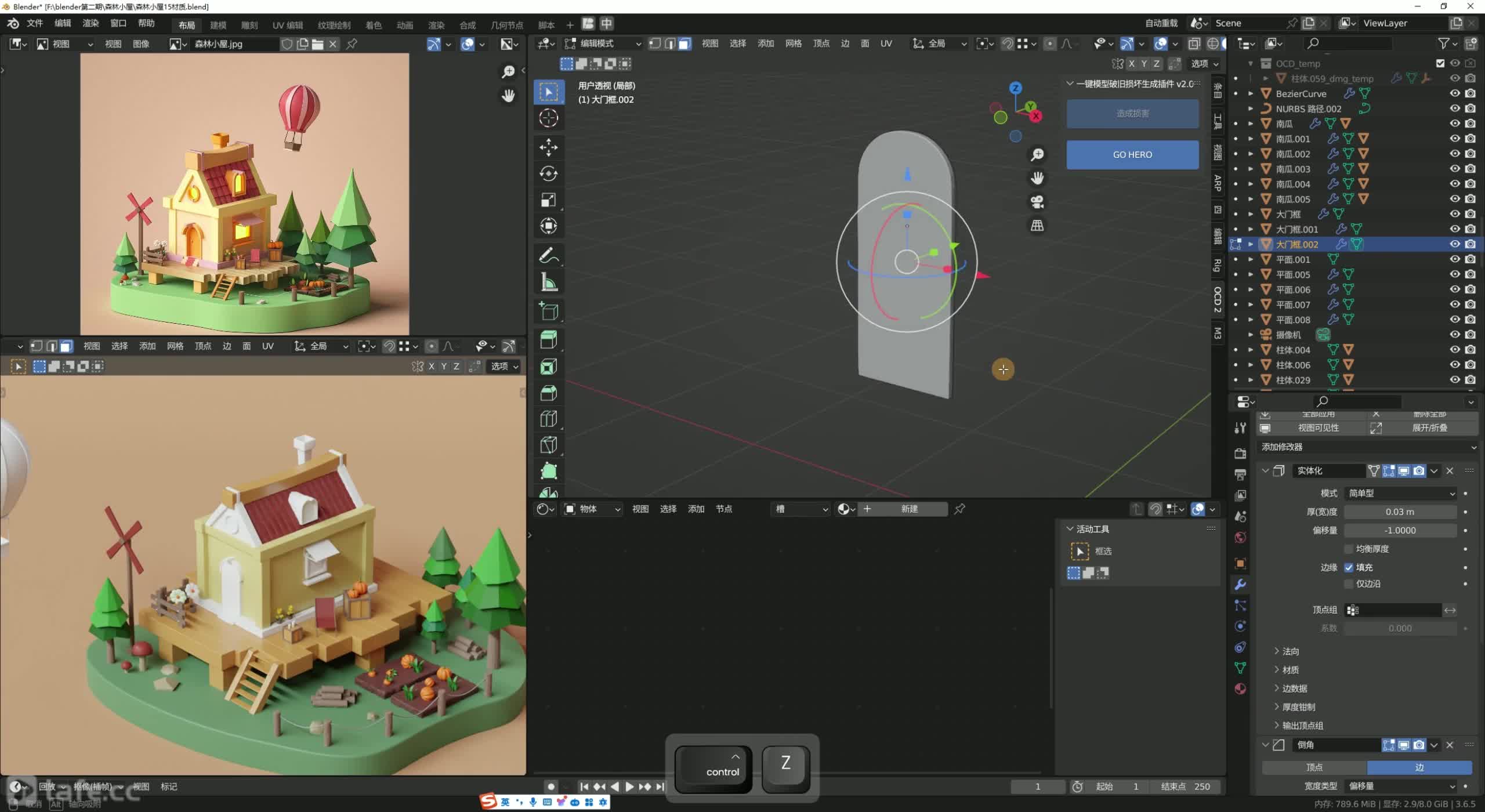Click the 造成损害 button
The image size is (1485, 812).
click(x=1132, y=114)
